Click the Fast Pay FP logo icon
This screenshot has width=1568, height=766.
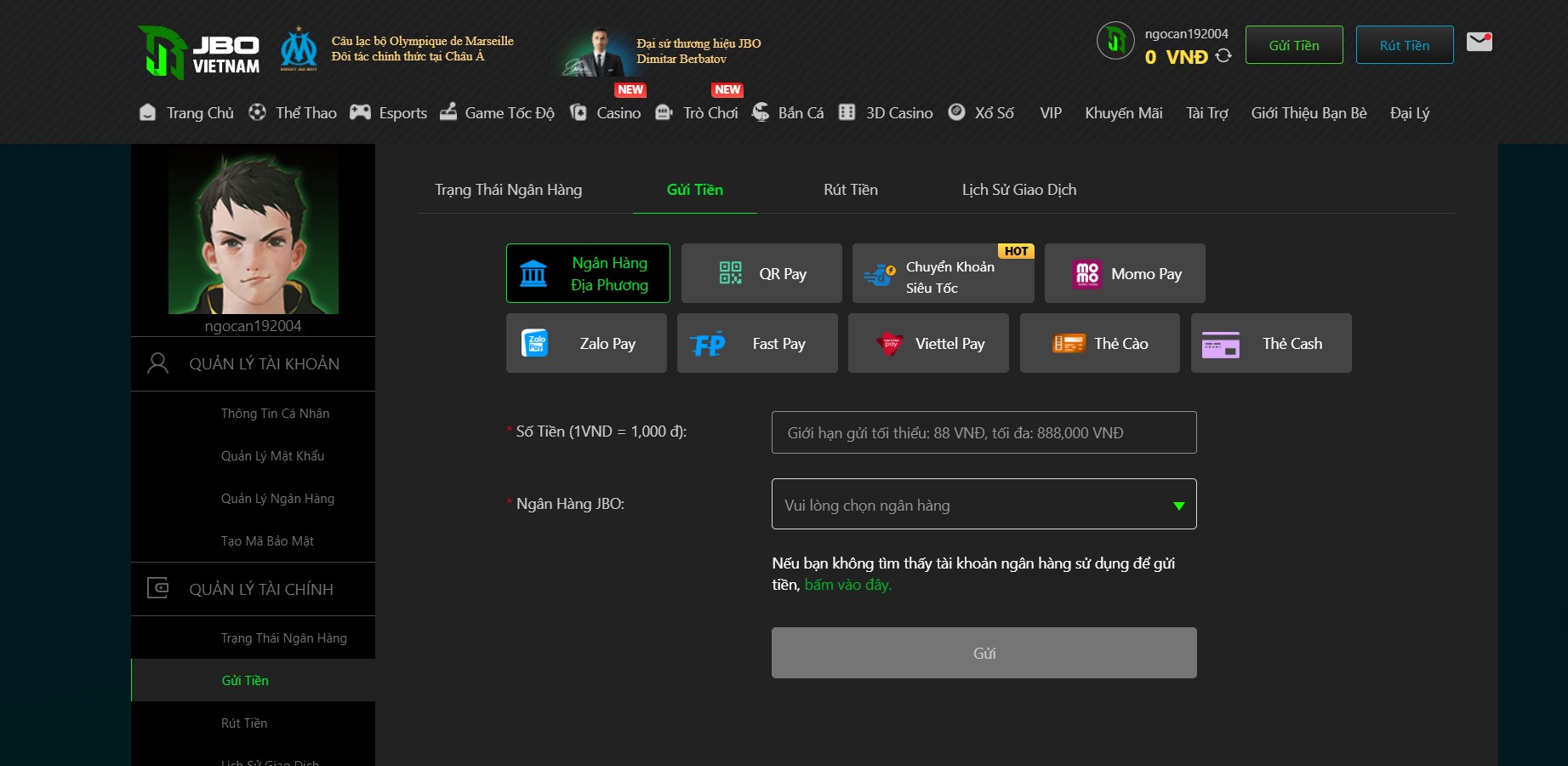(708, 344)
